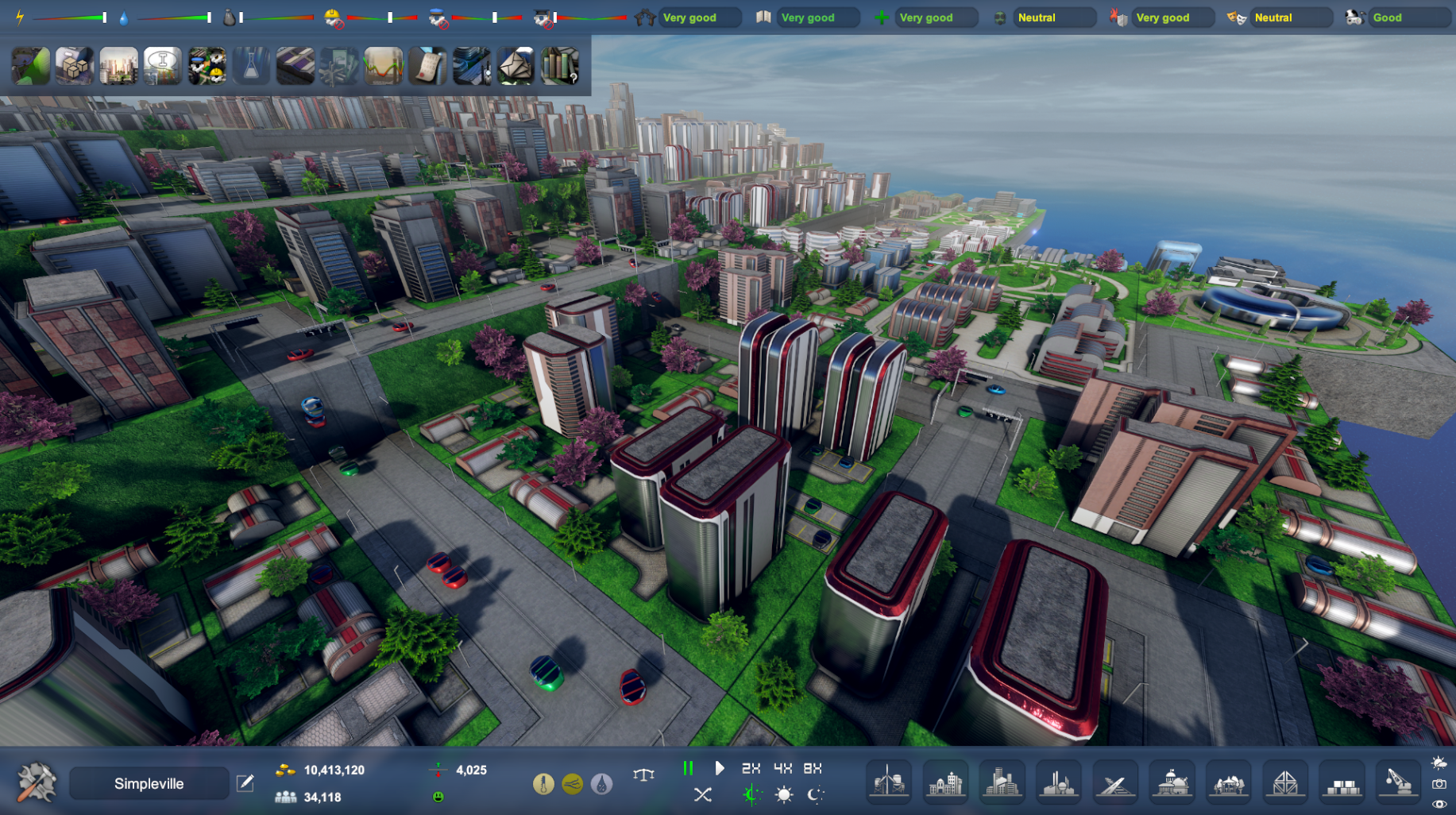This screenshot has width=1456, height=815.
Task: Open the line graph statistics panel
Action: (x=384, y=65)
